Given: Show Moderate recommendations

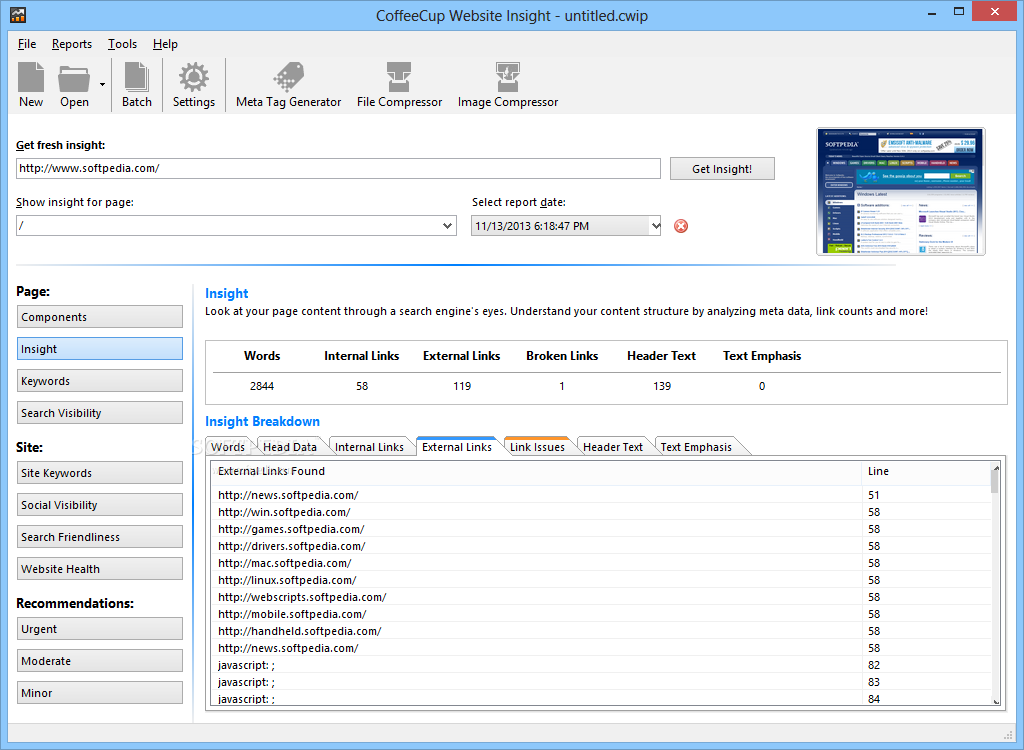Looking at the screenshot, I should pos(100,661).
